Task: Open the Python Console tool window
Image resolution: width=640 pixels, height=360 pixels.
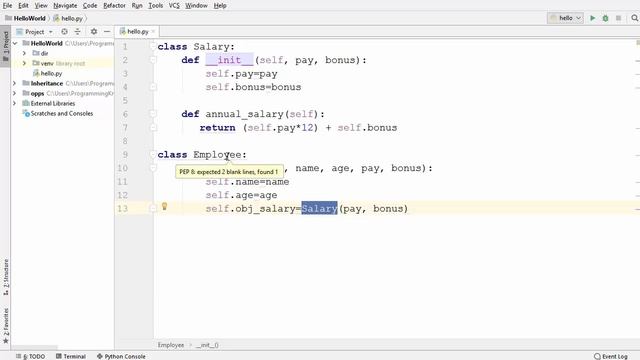Action: coord(121,356)
